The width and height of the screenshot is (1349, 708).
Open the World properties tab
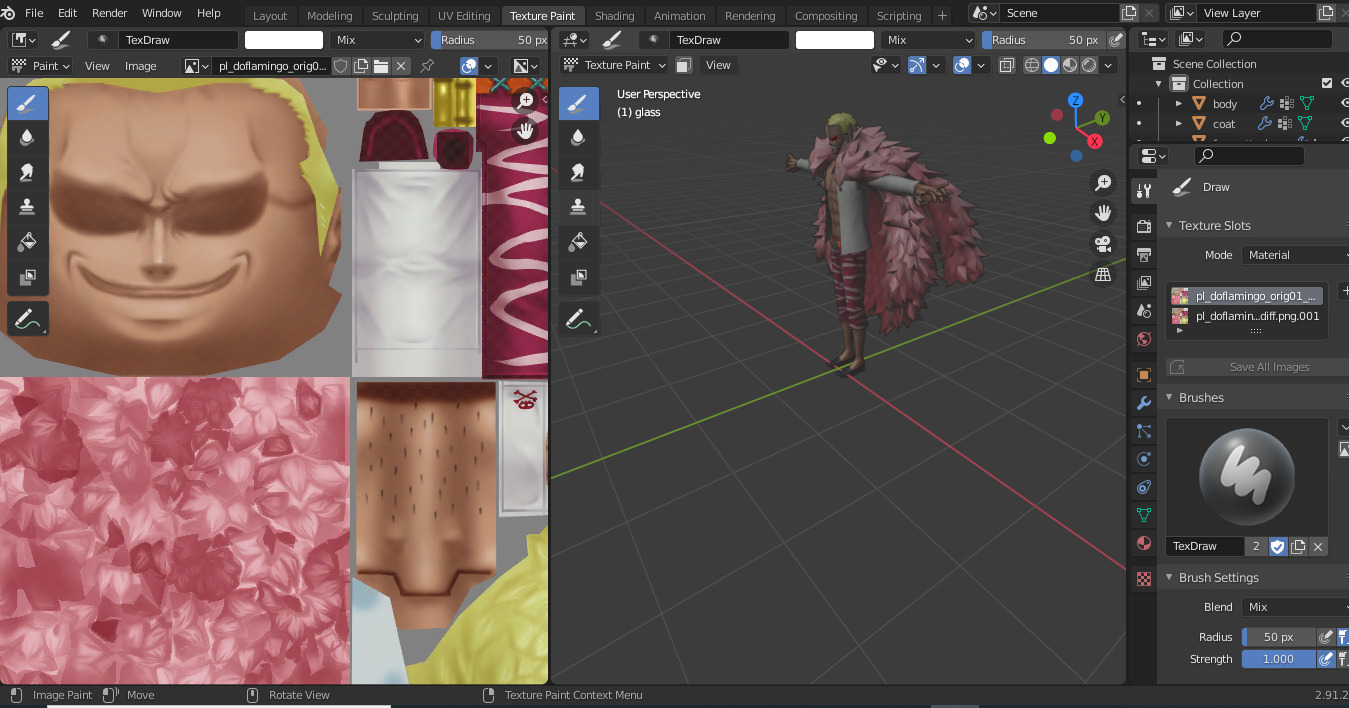[1144, 339]
